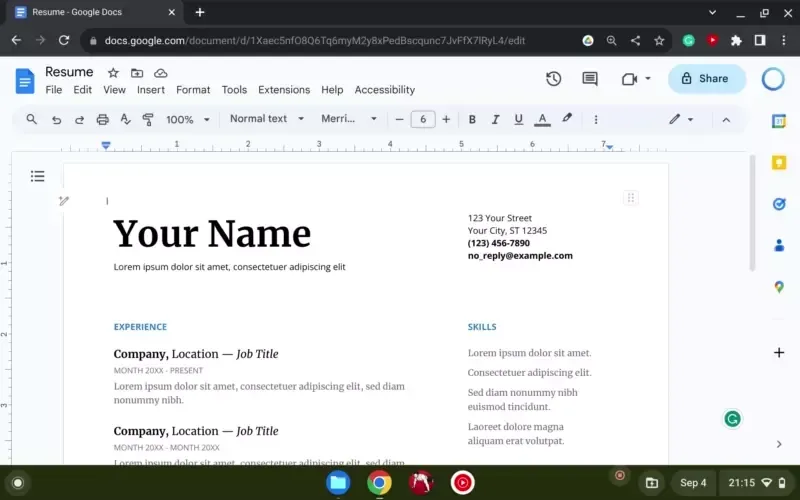800x500 pixels.
Task: Toggle italic formatting
Action: click(495, 119)
